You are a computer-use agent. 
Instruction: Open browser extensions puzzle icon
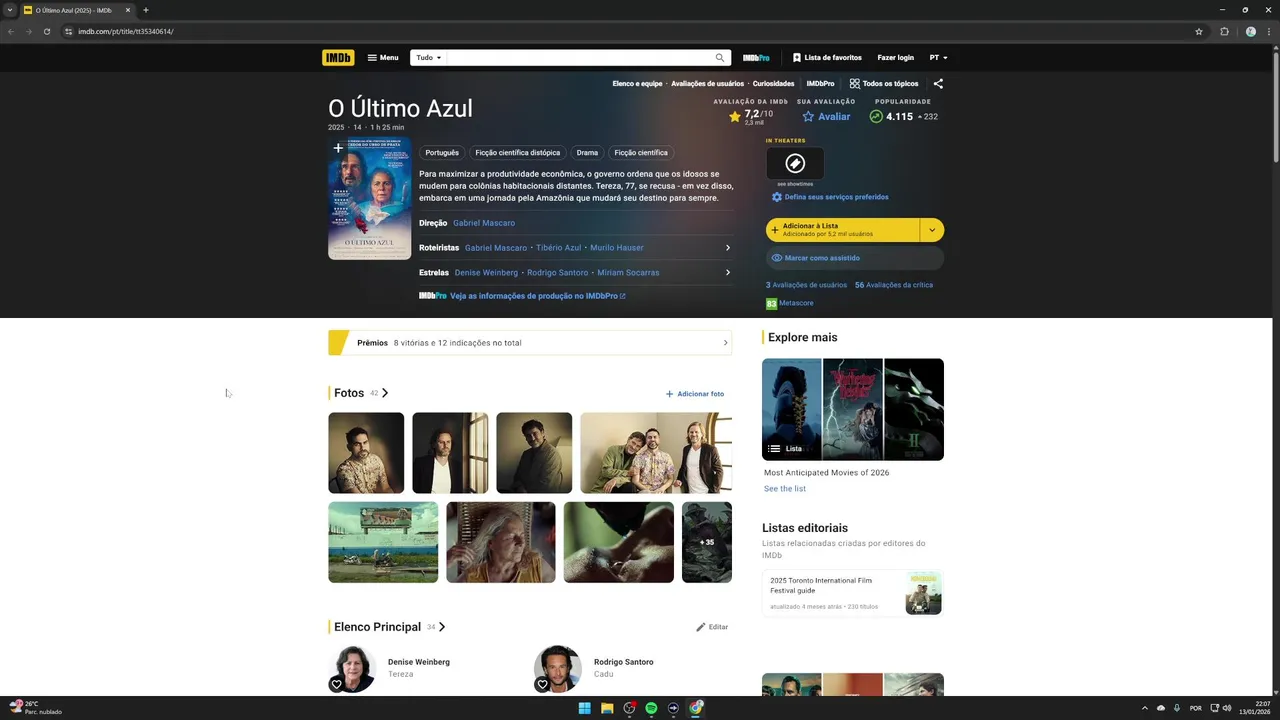click(x=1224, y=31)
